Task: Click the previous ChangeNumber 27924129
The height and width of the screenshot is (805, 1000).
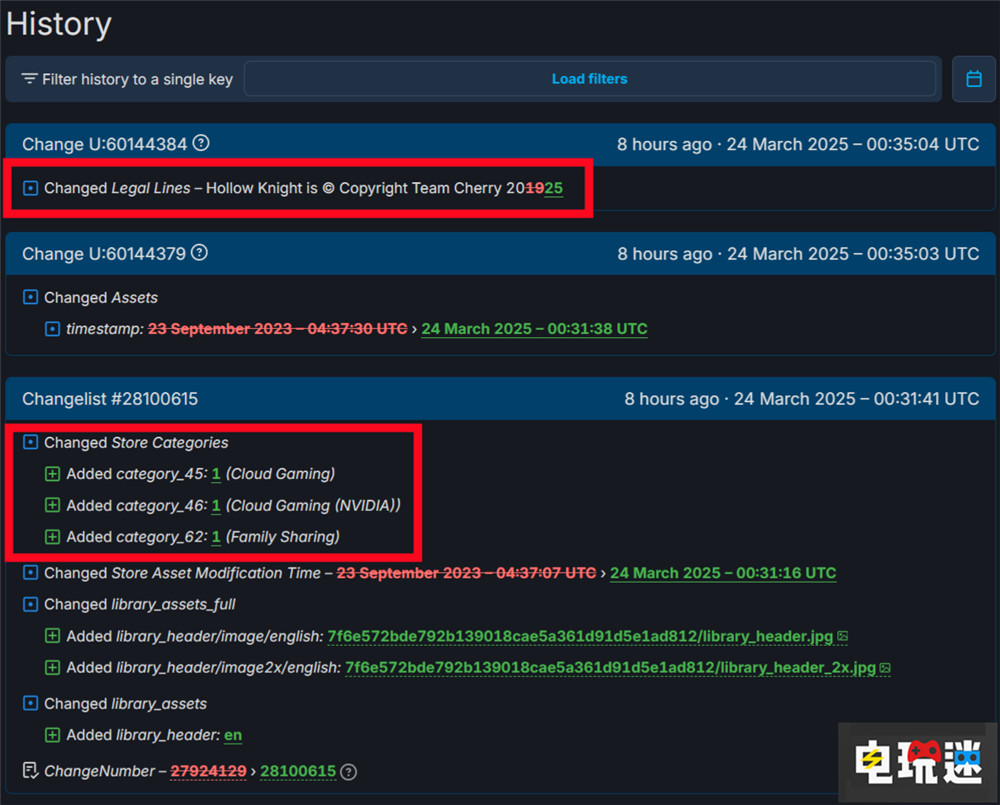Action: click(208, 771)
